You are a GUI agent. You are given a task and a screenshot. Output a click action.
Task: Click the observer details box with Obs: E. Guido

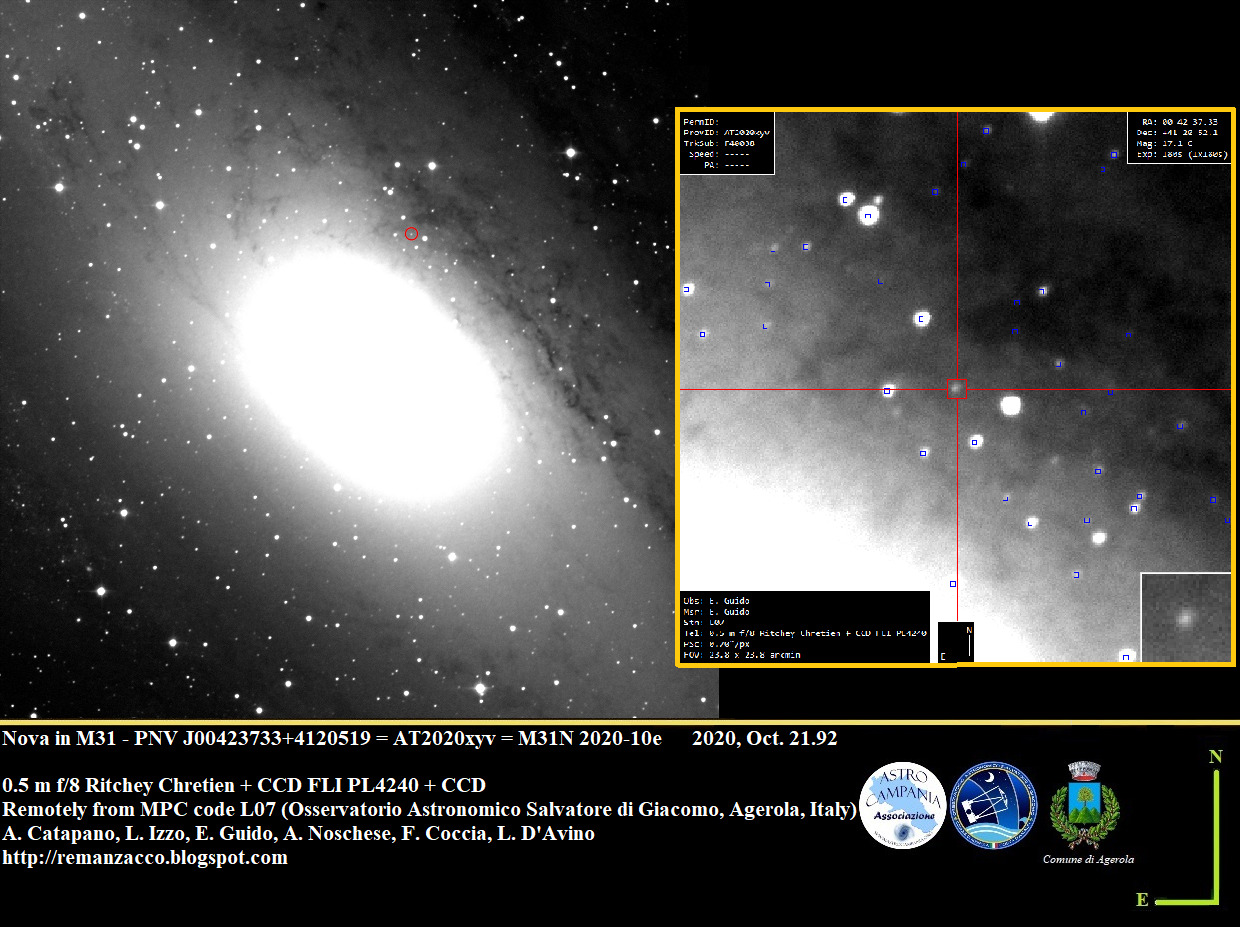click(x=804, y=627)
